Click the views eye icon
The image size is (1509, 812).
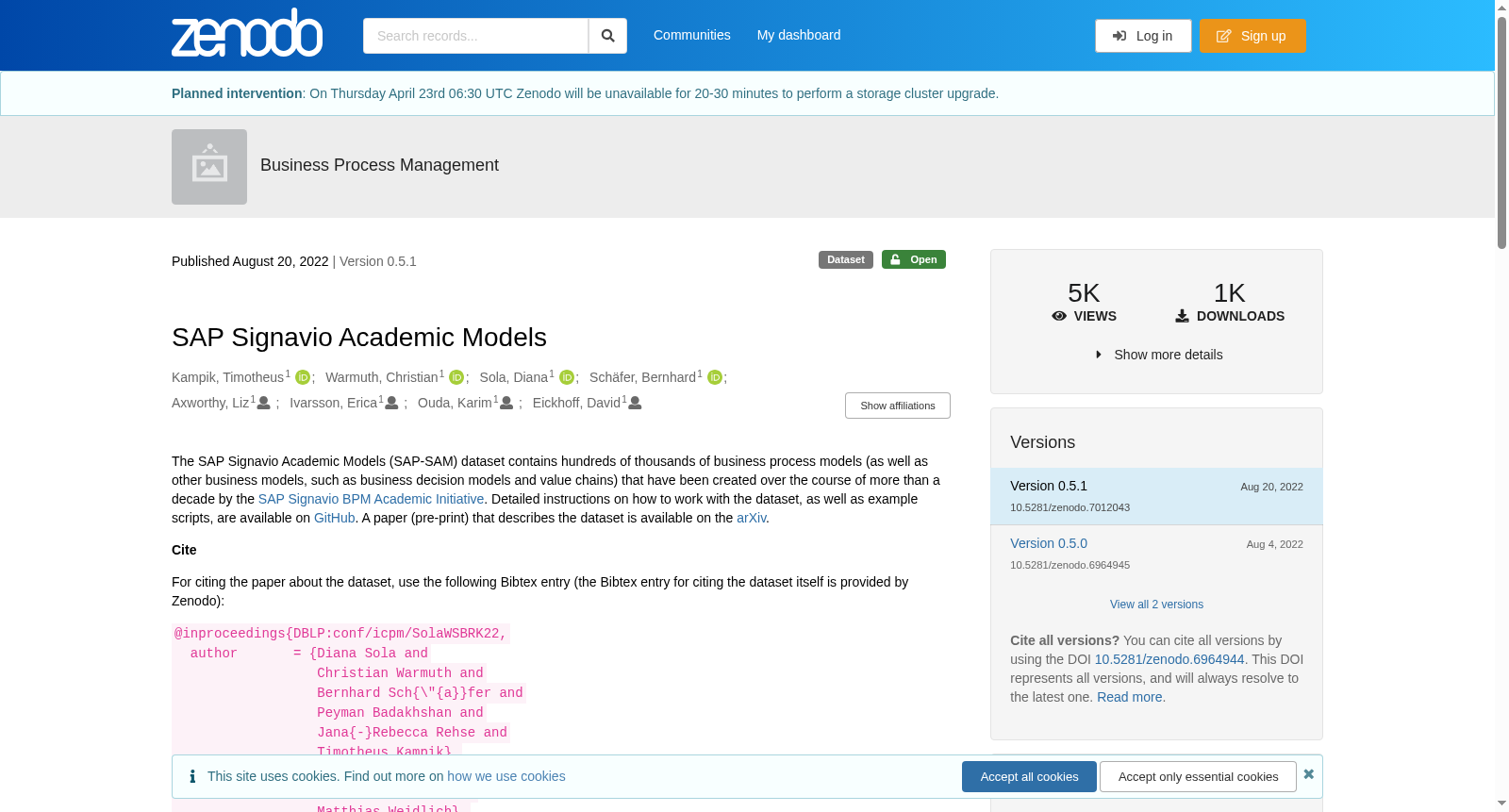1059,316
